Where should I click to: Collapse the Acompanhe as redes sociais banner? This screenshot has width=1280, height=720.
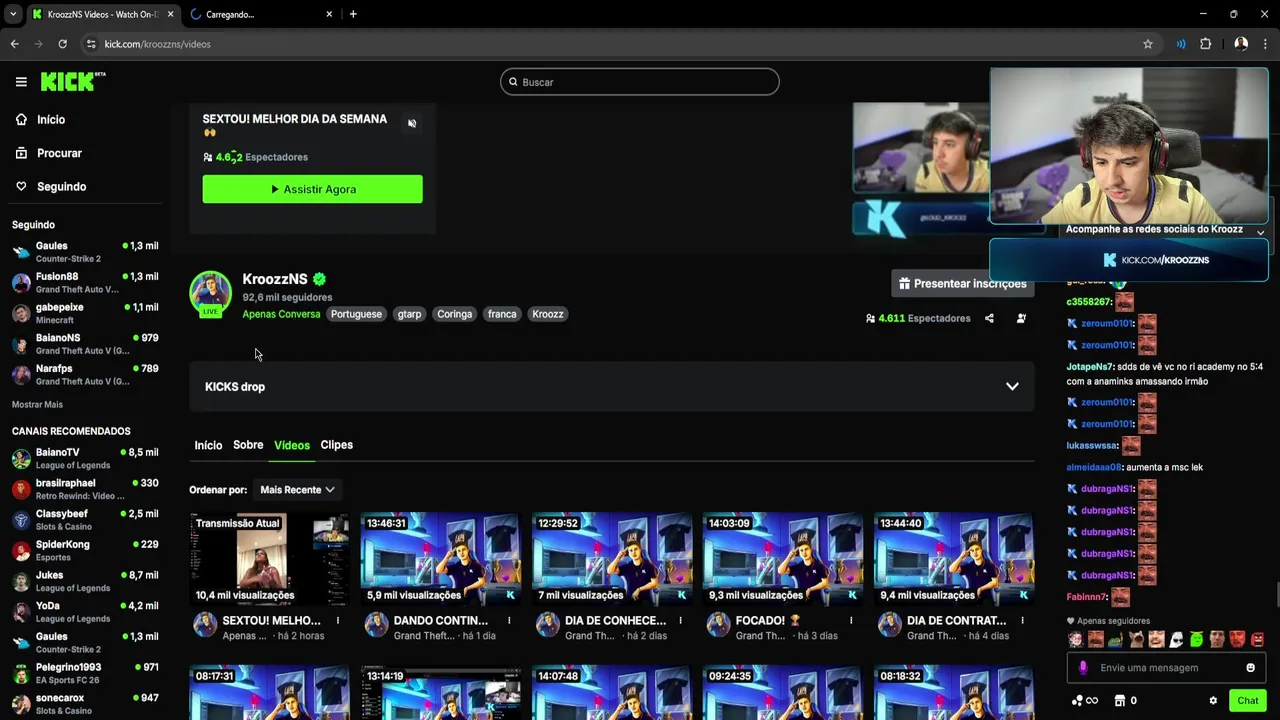(x=1260, y=231)
